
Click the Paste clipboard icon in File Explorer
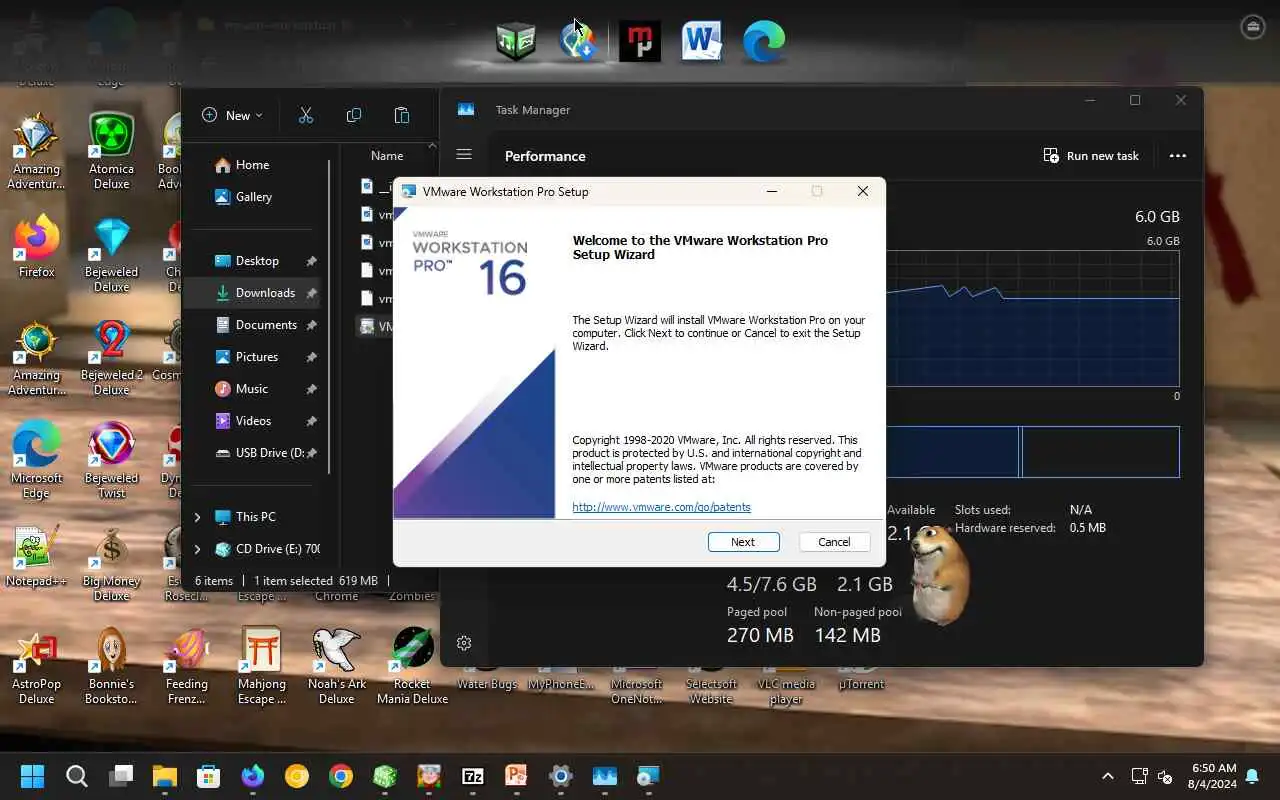click(402, 115)
